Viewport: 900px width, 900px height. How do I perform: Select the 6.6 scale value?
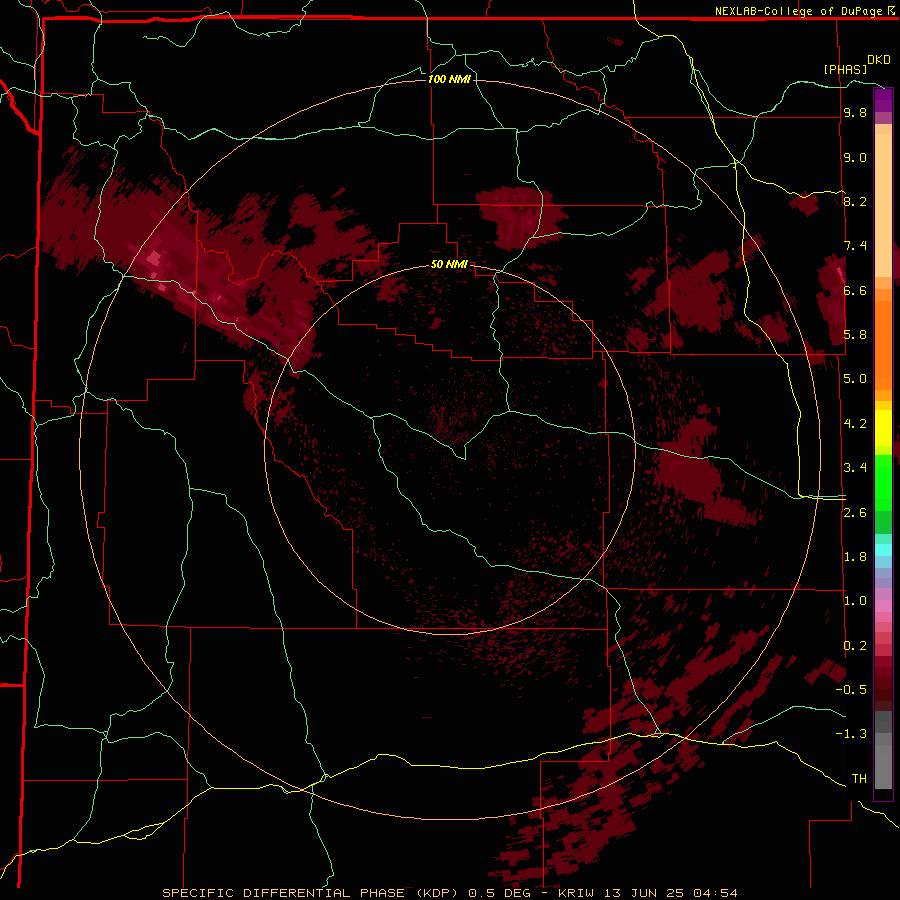coord(855,290)
